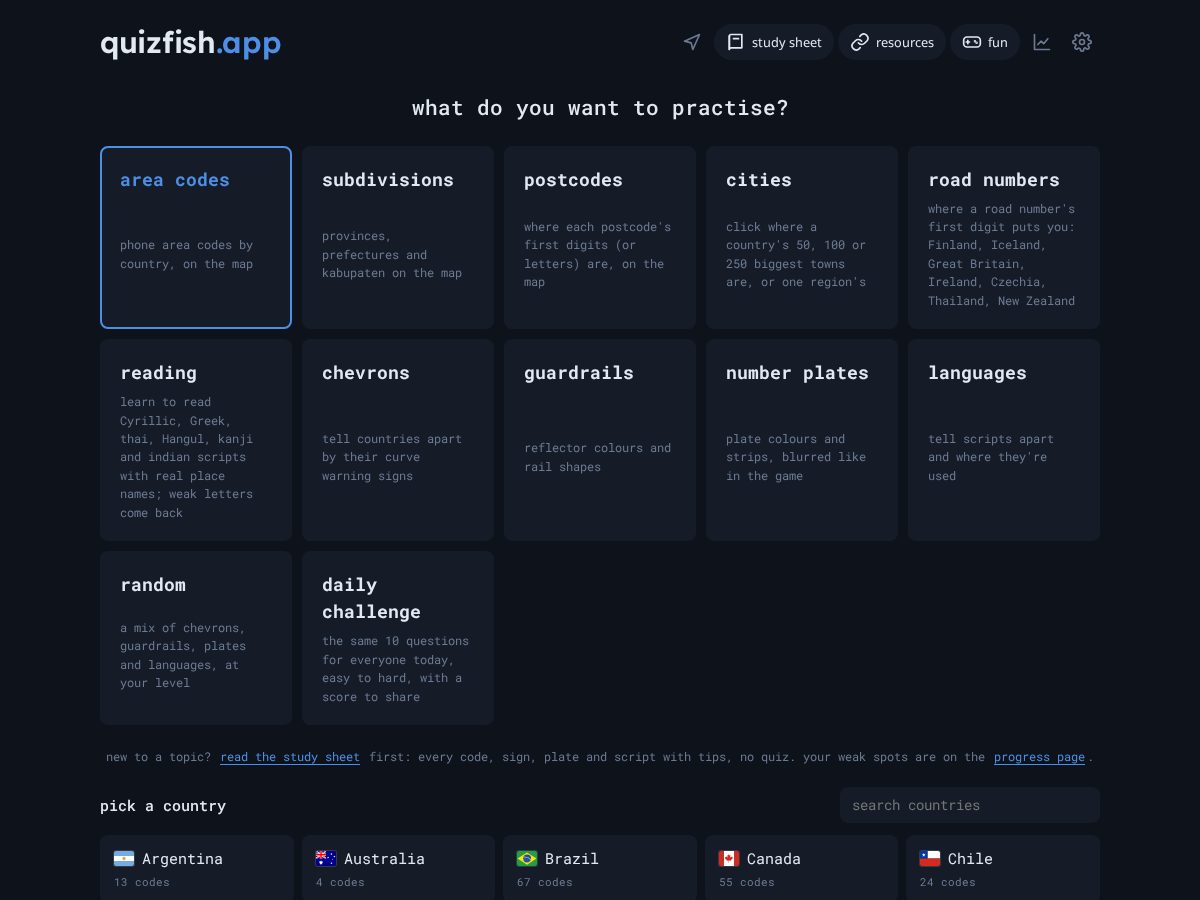Click the '67 codes' label

pos(545,882)
